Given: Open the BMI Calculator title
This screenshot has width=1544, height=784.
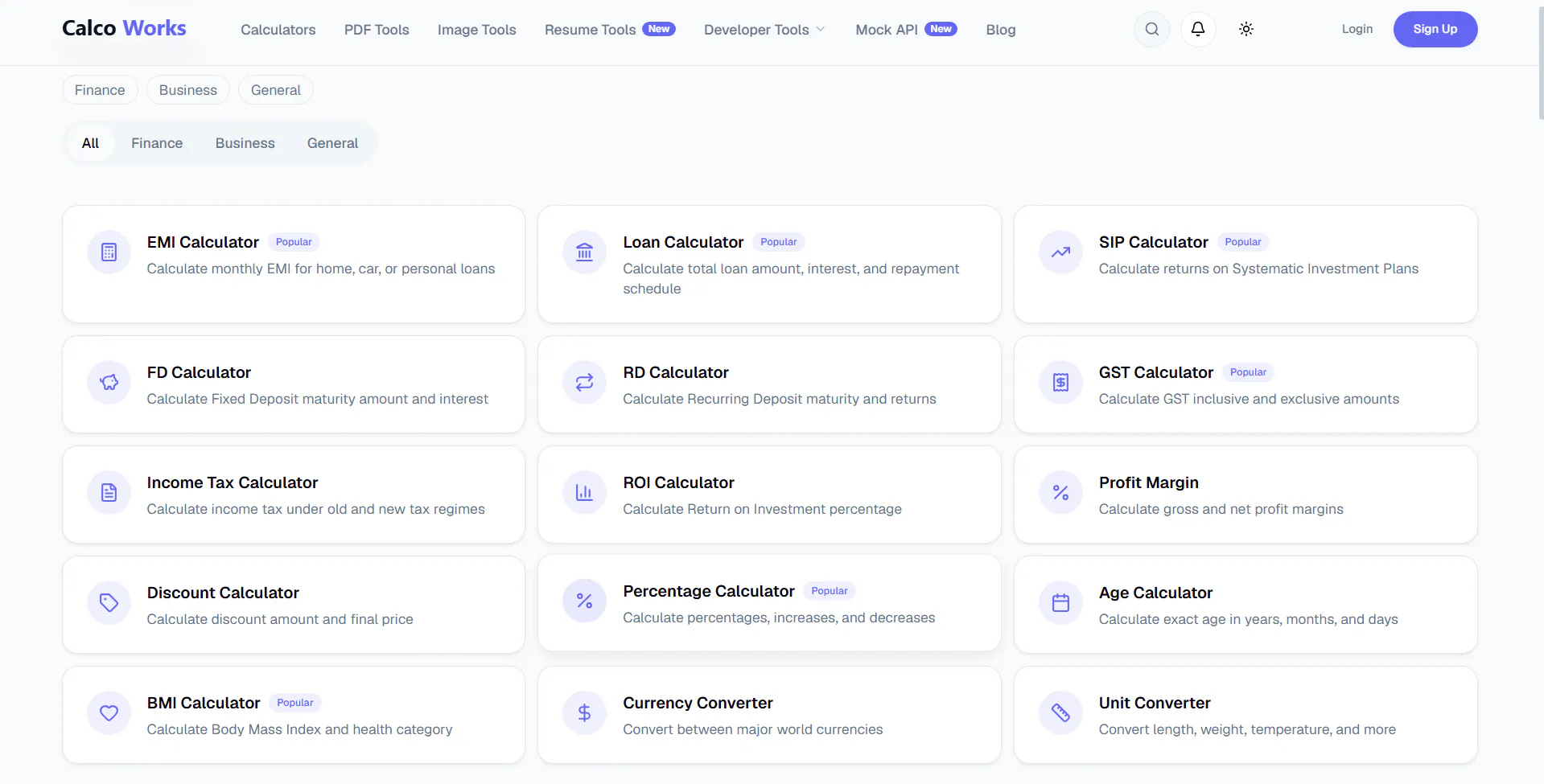Looking at the screenshot, I should click(204, 703).
